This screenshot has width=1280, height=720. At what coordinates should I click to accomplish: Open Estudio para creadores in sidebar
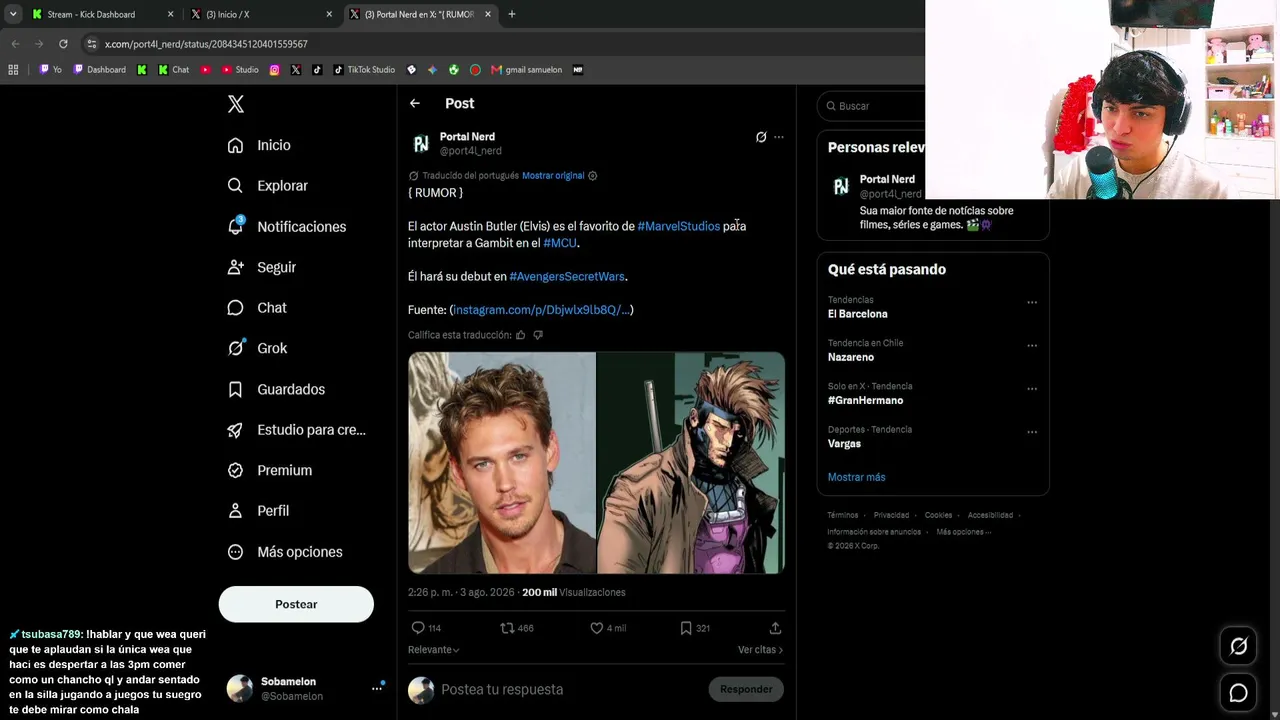[x=296, y=430]
